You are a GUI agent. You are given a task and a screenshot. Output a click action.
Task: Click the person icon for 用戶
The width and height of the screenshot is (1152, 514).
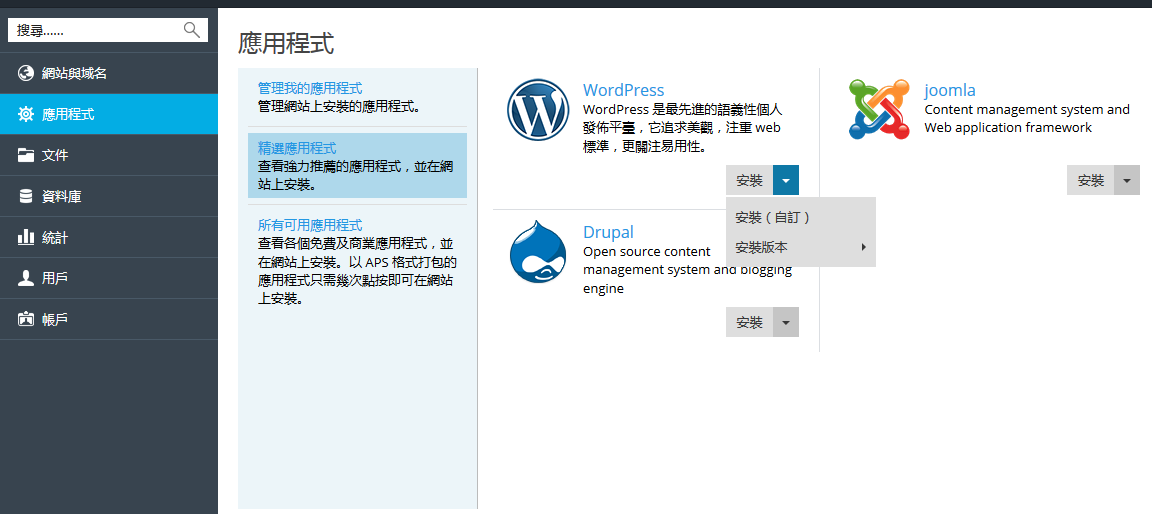(x=26, y=278)
